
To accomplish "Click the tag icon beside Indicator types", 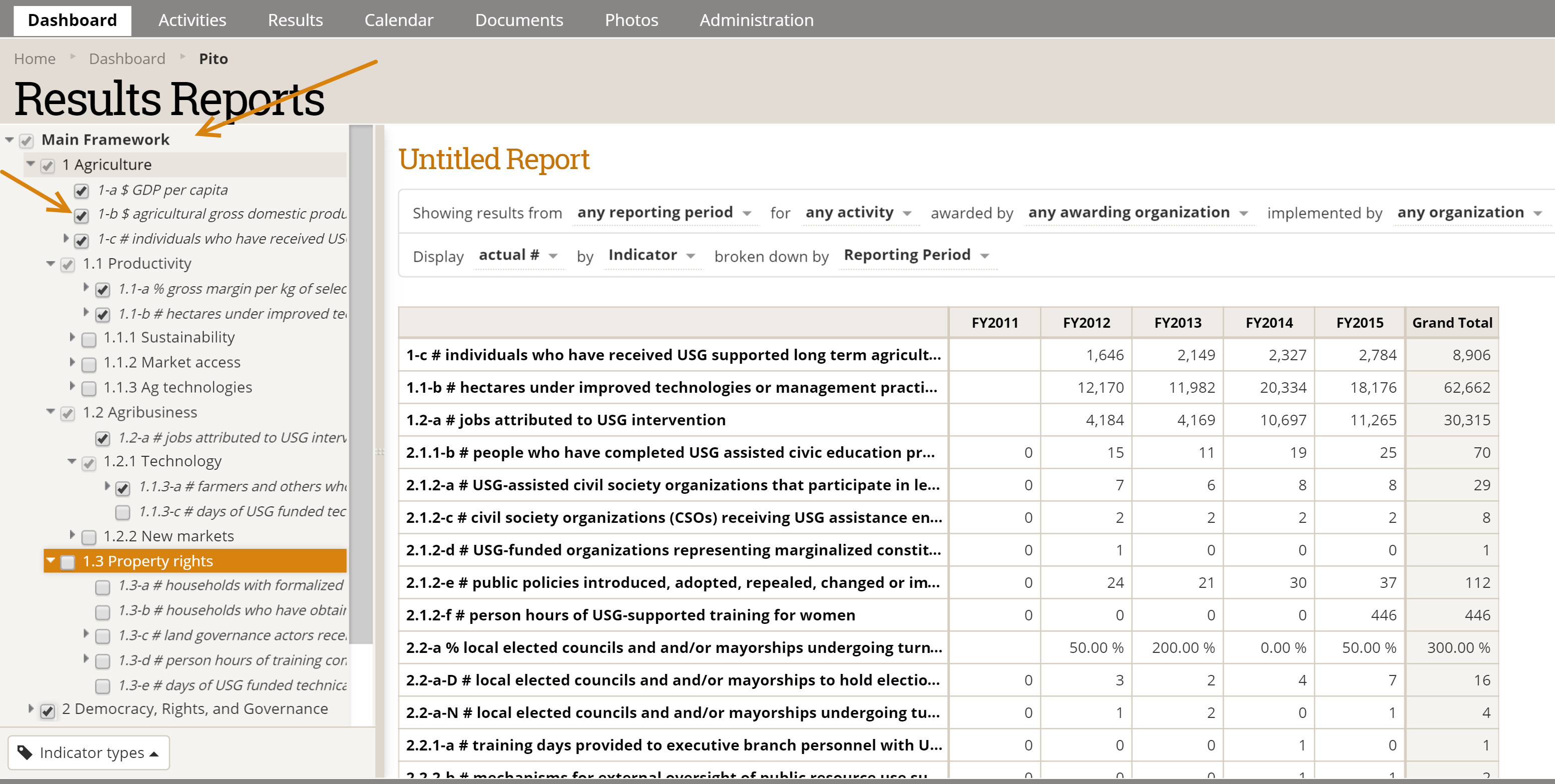I will click(x=25, y=752).
